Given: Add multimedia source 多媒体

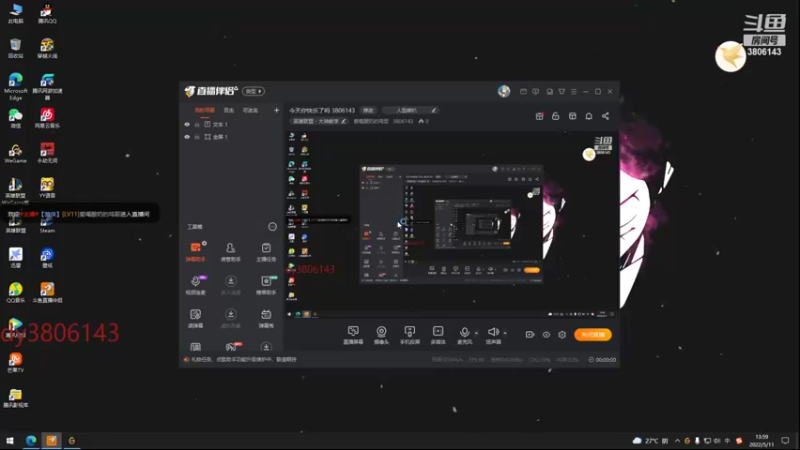Looking at the screenshot, I should click(x=438, y=335).
